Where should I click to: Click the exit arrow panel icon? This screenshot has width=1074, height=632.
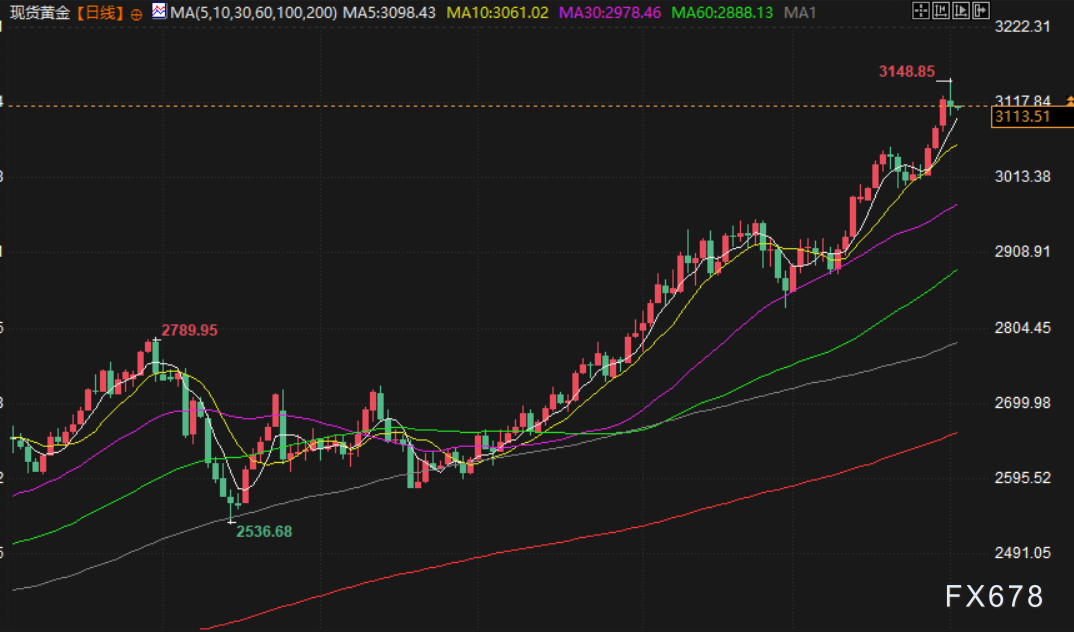[x=981, y=10]
